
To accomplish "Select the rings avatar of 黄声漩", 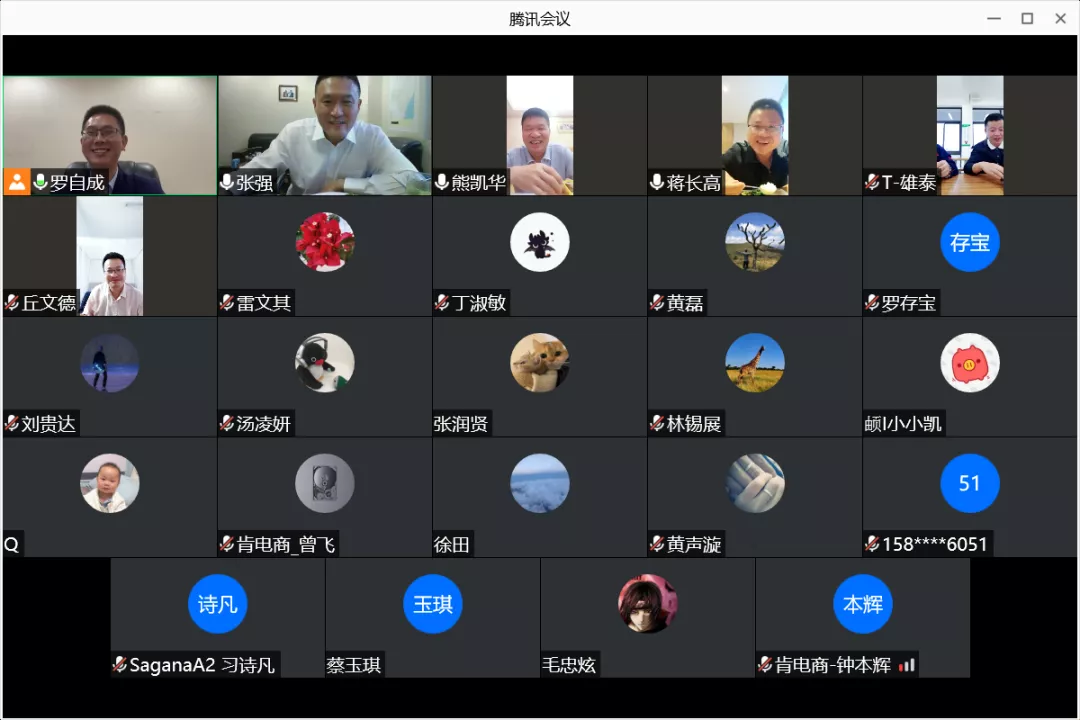I will 755,483.
